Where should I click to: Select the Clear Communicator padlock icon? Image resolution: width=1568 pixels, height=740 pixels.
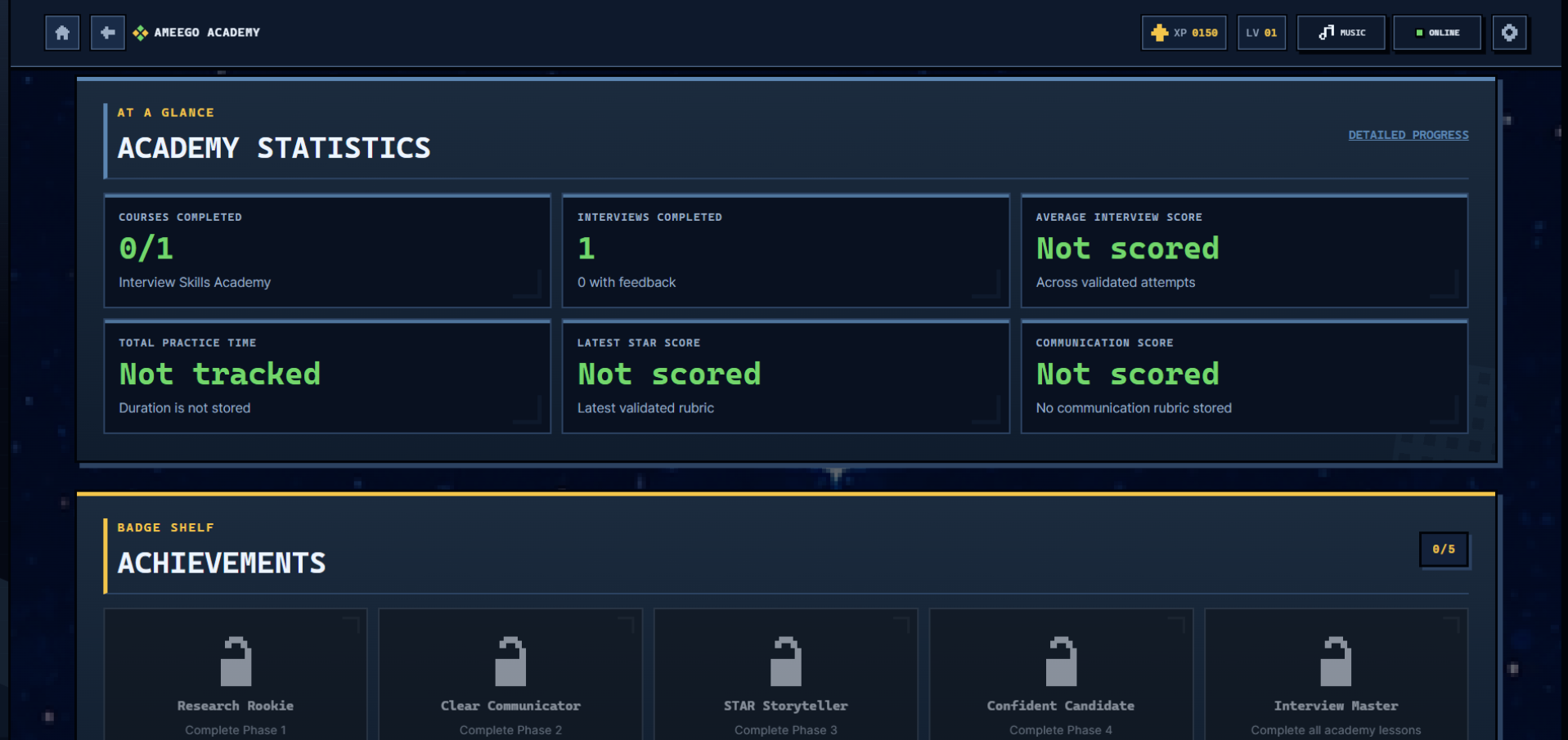click(x=510, y=661)
